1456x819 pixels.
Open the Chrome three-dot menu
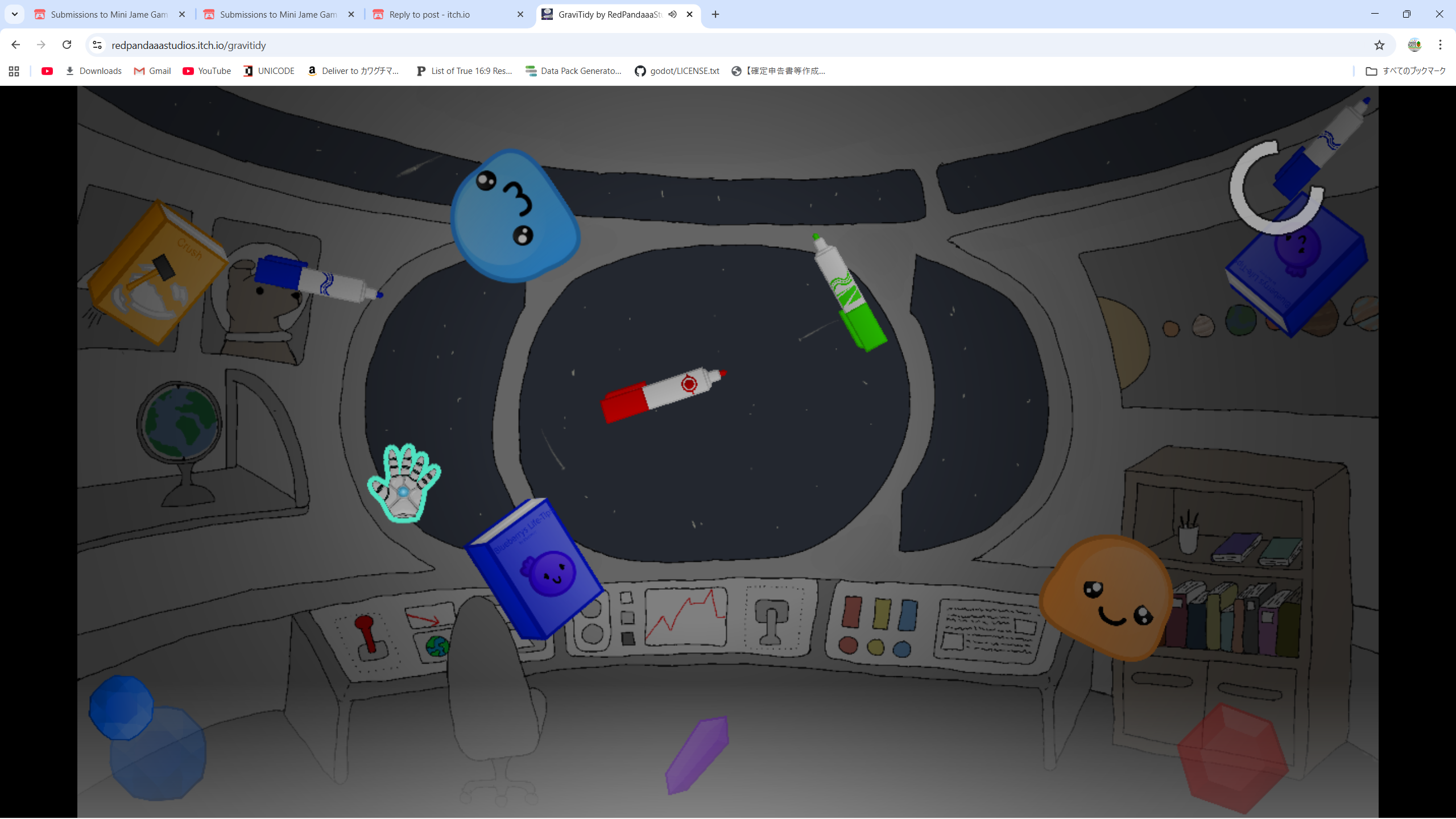tap(1440, 45)
